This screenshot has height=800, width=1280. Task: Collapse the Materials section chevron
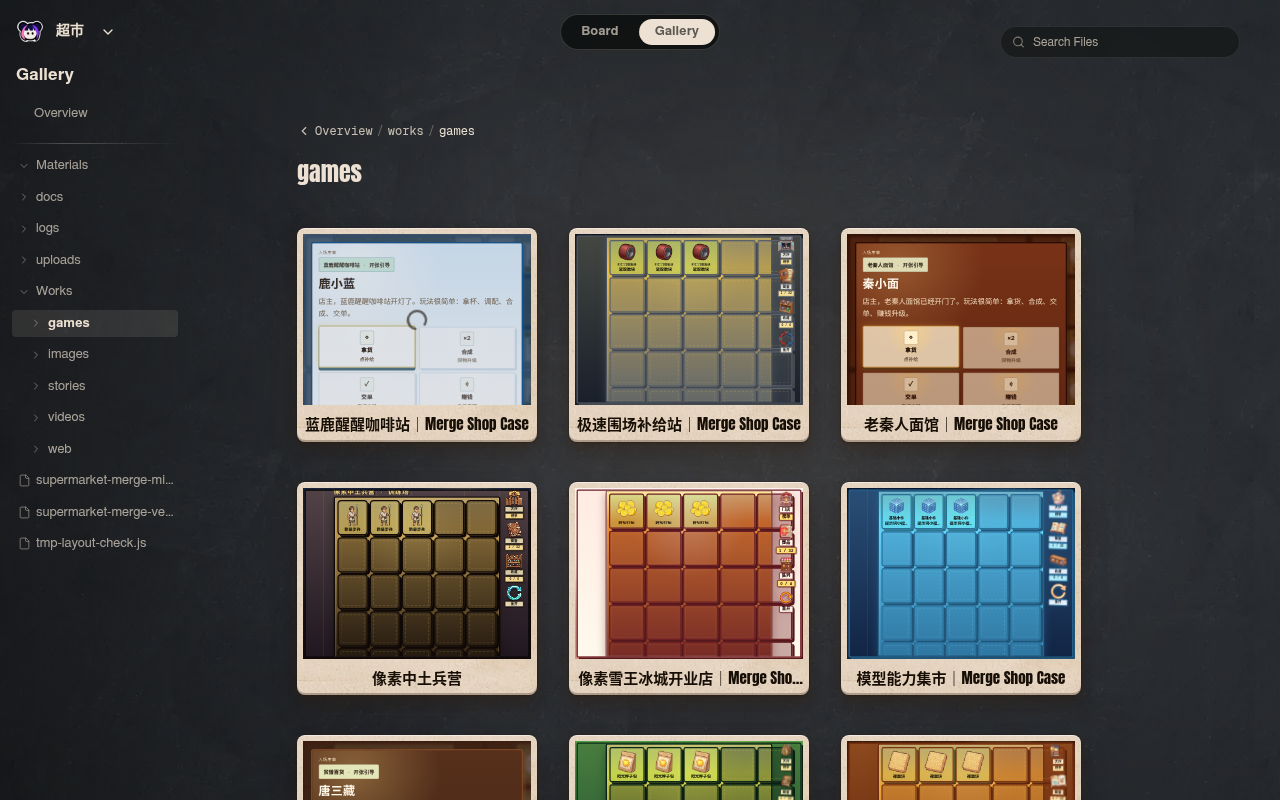[24, 165]
